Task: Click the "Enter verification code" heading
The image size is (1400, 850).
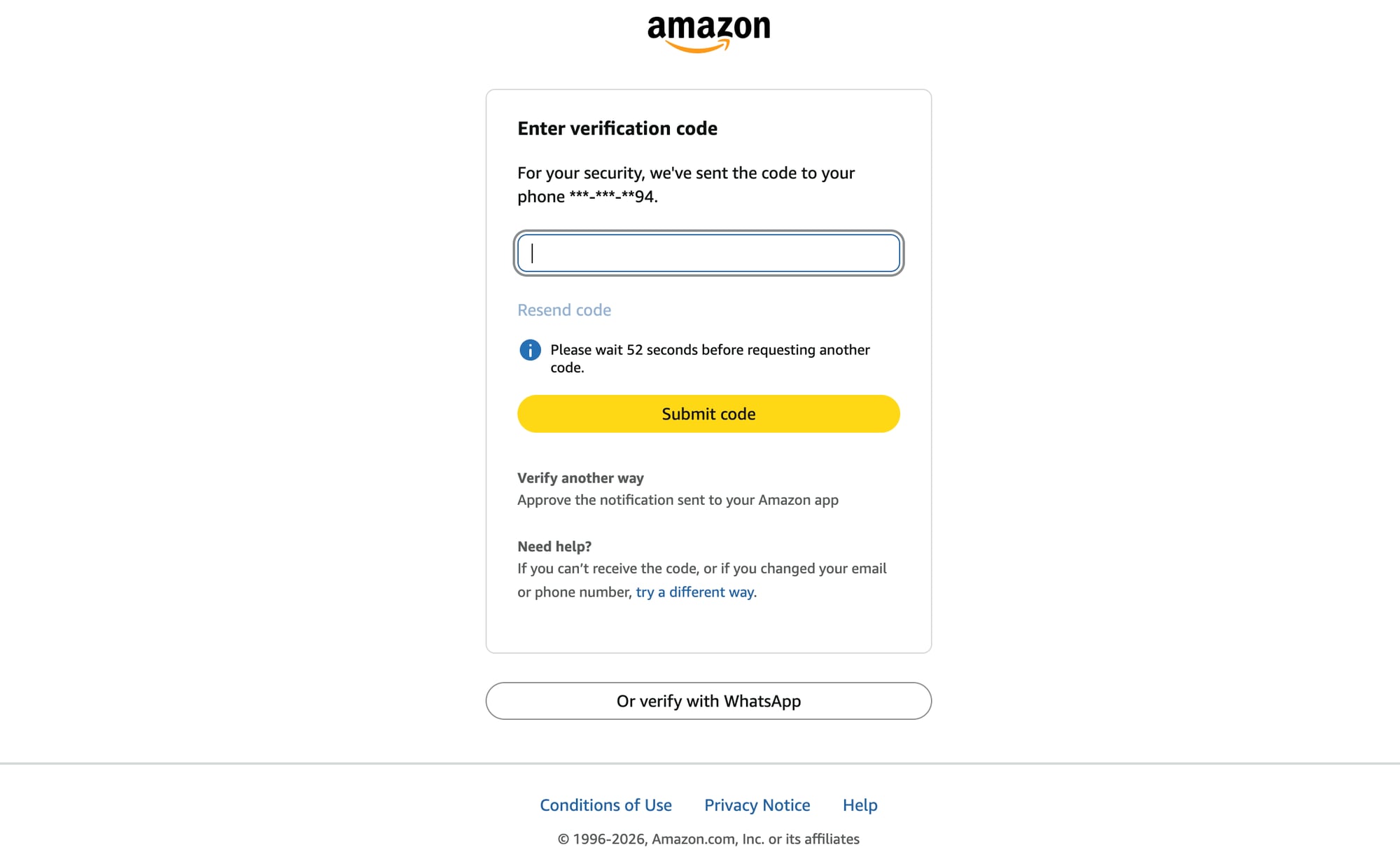Action: point(617,129)
